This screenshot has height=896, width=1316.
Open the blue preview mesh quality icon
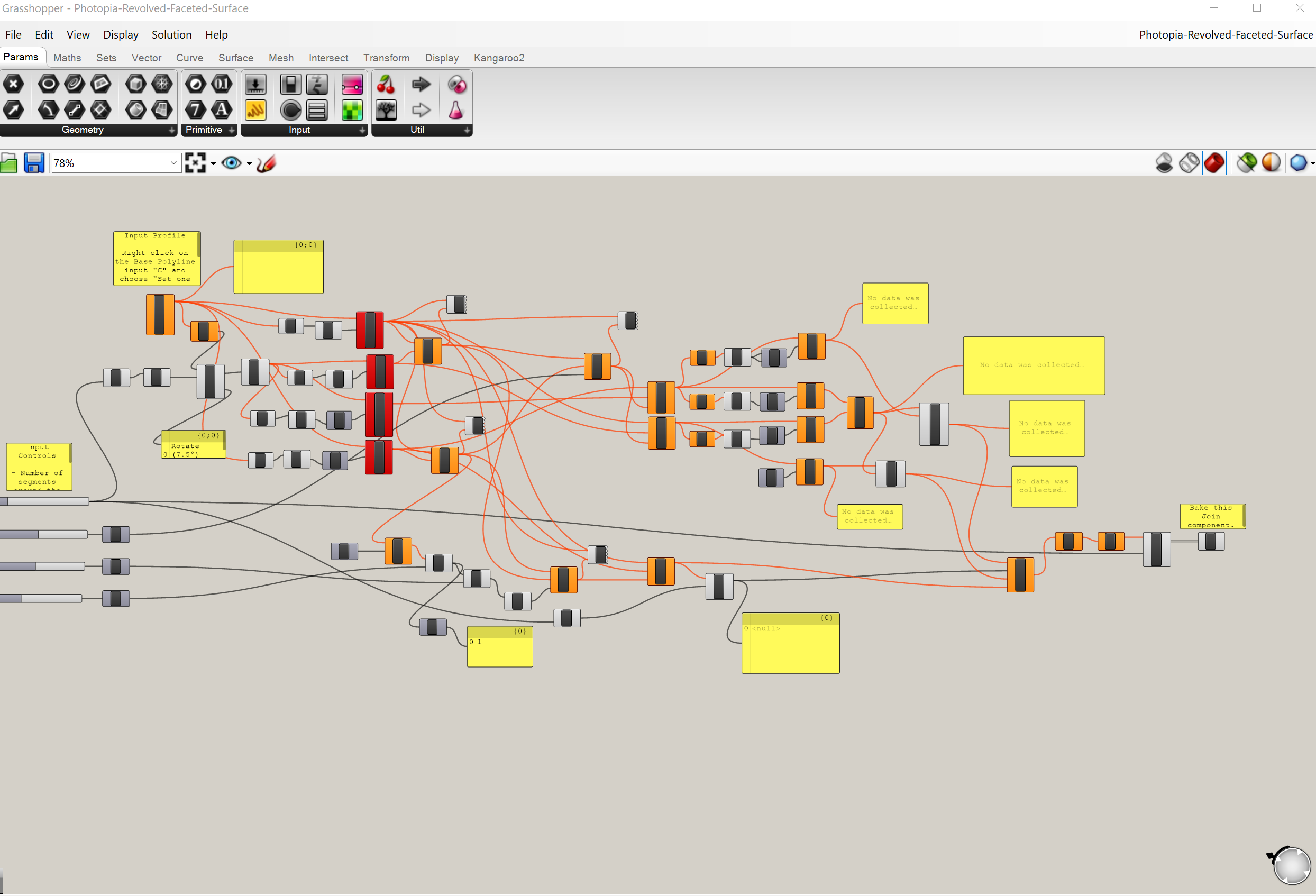pos(1298,163)
